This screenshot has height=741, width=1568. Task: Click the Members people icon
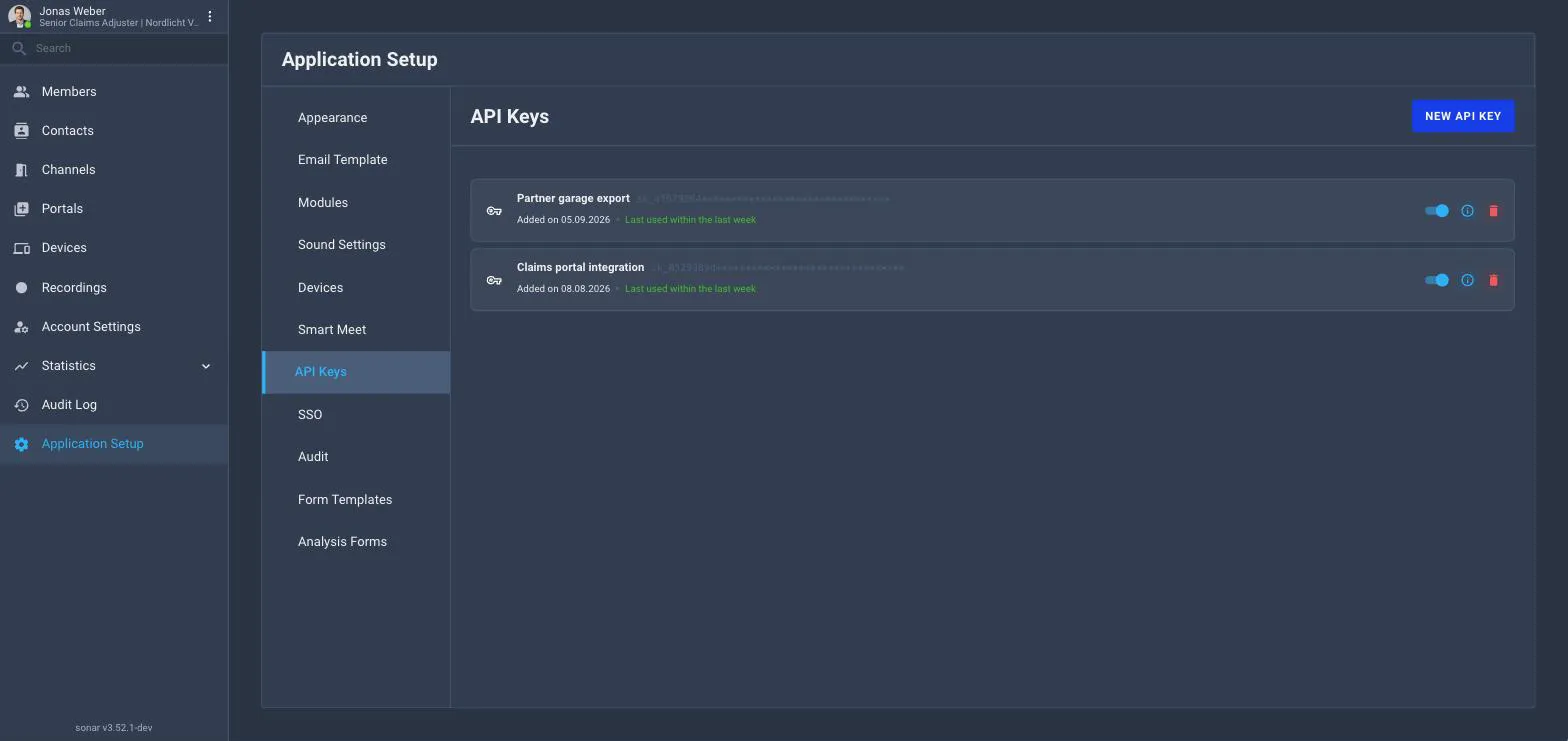21,92
